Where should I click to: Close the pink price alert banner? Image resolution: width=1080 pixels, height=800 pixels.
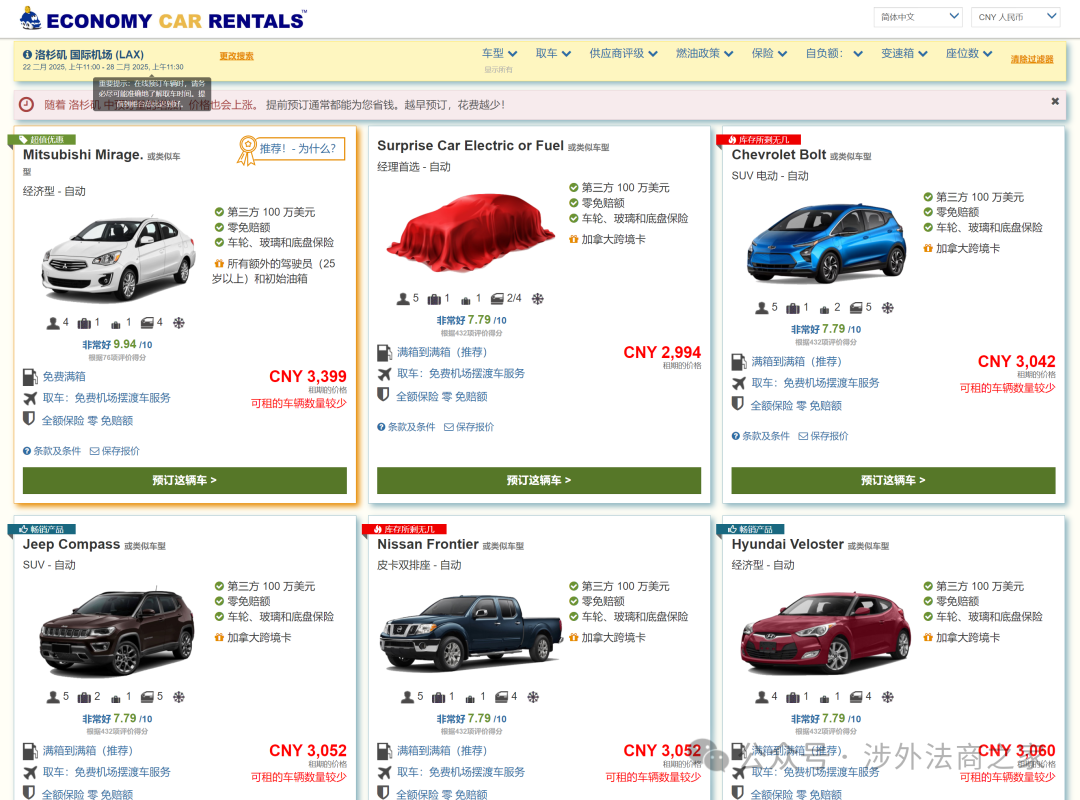tap(1055, 101)
